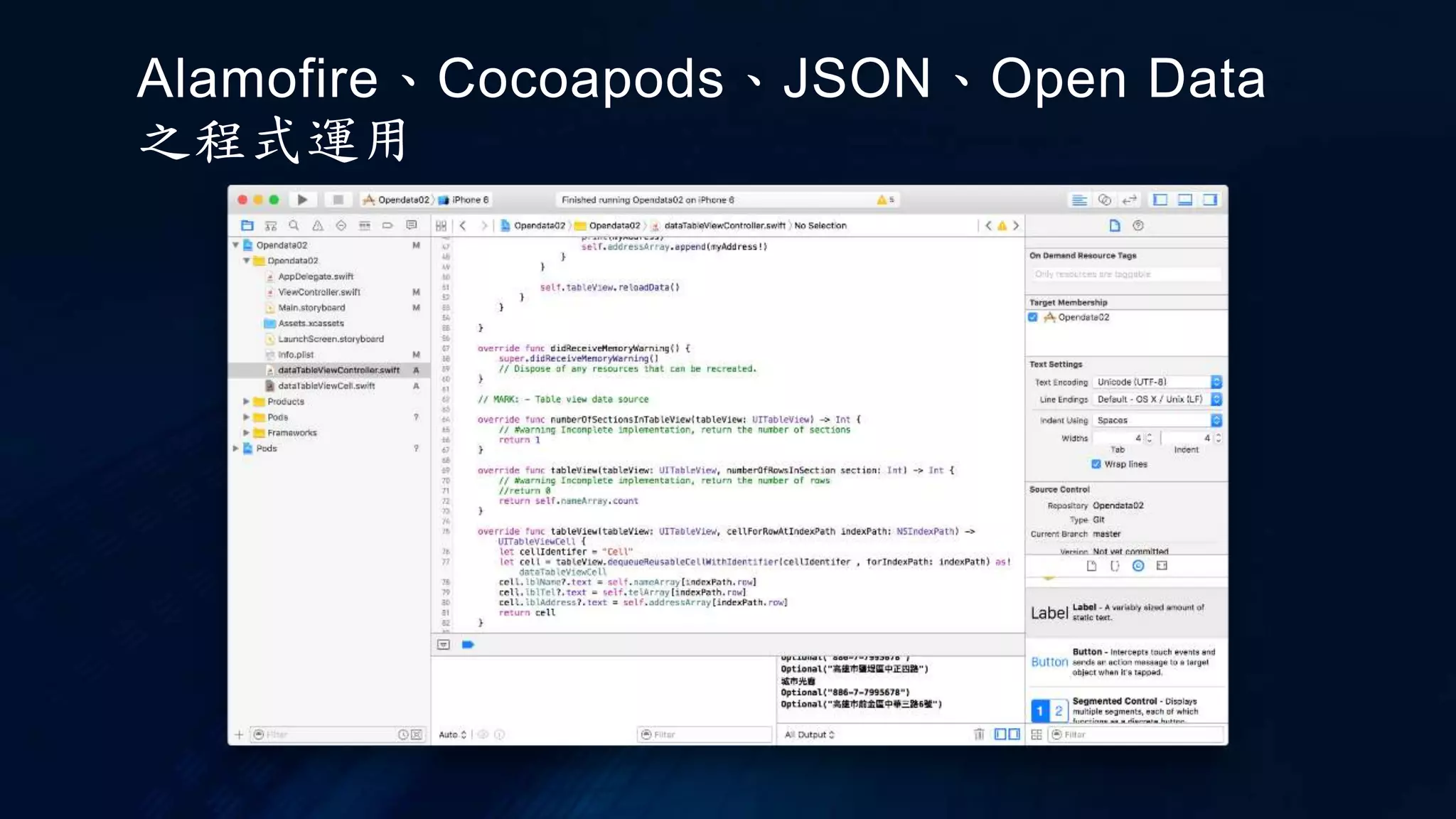Hide the debug area with the toggle button
Image resolution: width=1456 pixels, height=819 pixels.
tap(444, 645)
